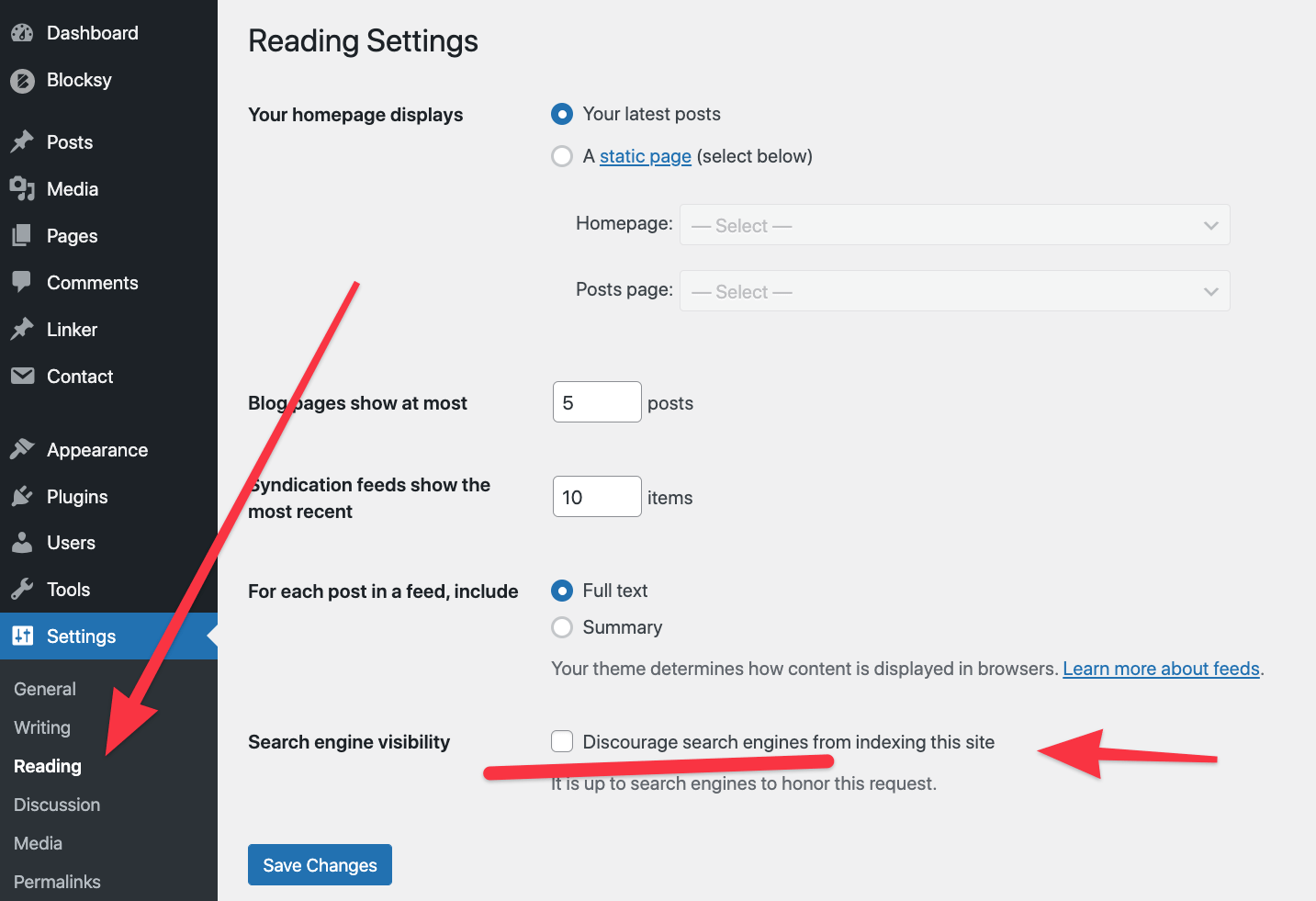Click the 'static page' link
This screenshot has height=901, width=1316.
[645, 156]
